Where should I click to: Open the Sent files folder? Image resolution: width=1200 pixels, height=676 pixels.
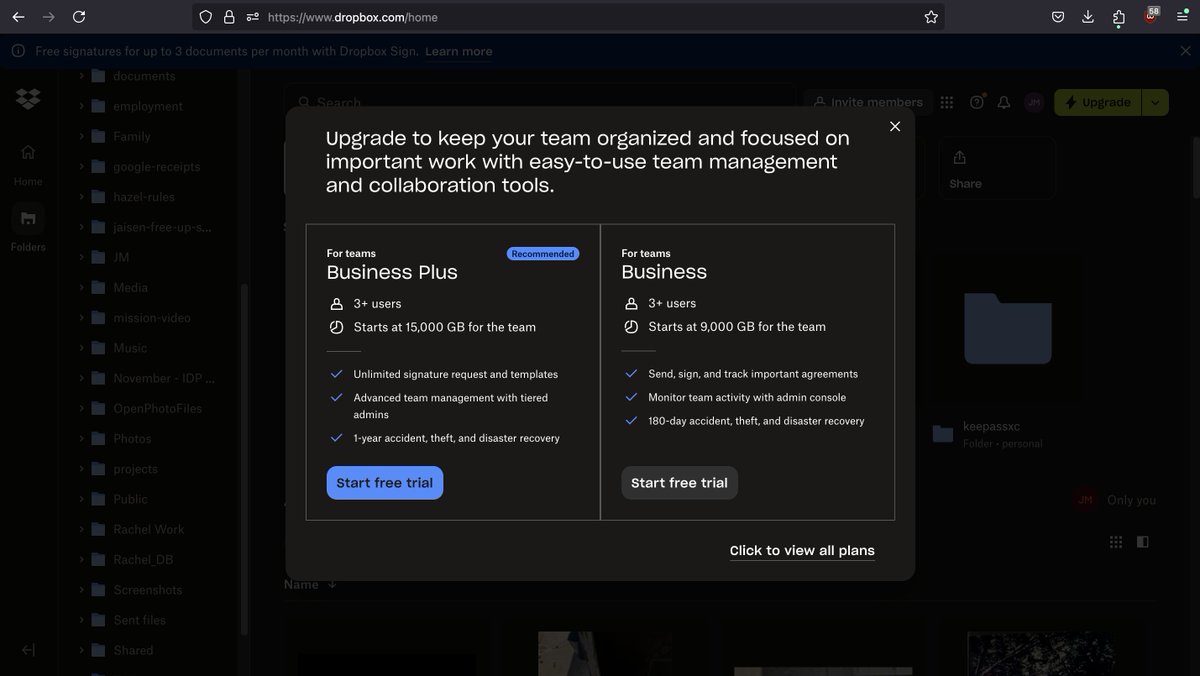(x=139, y=620)
